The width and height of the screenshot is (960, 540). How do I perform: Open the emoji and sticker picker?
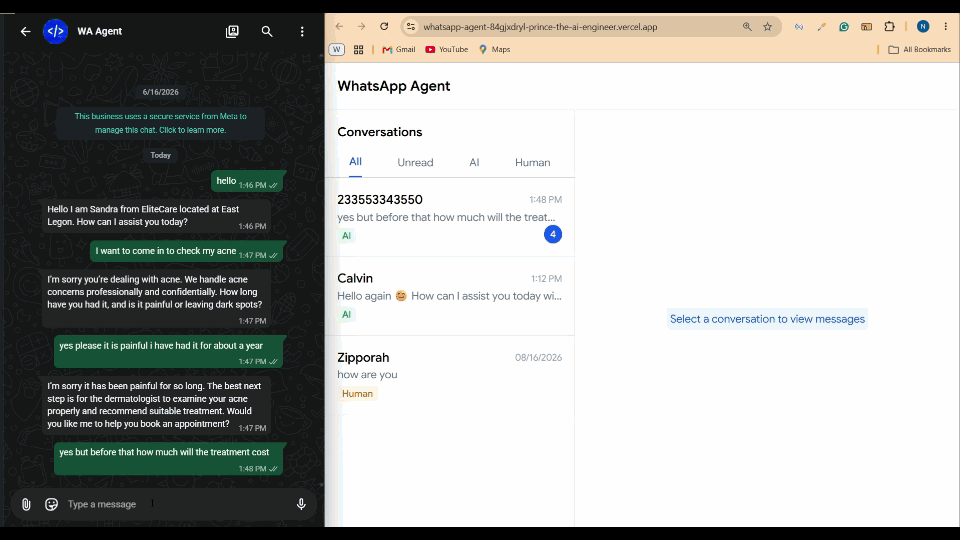(x=51, y=504)
